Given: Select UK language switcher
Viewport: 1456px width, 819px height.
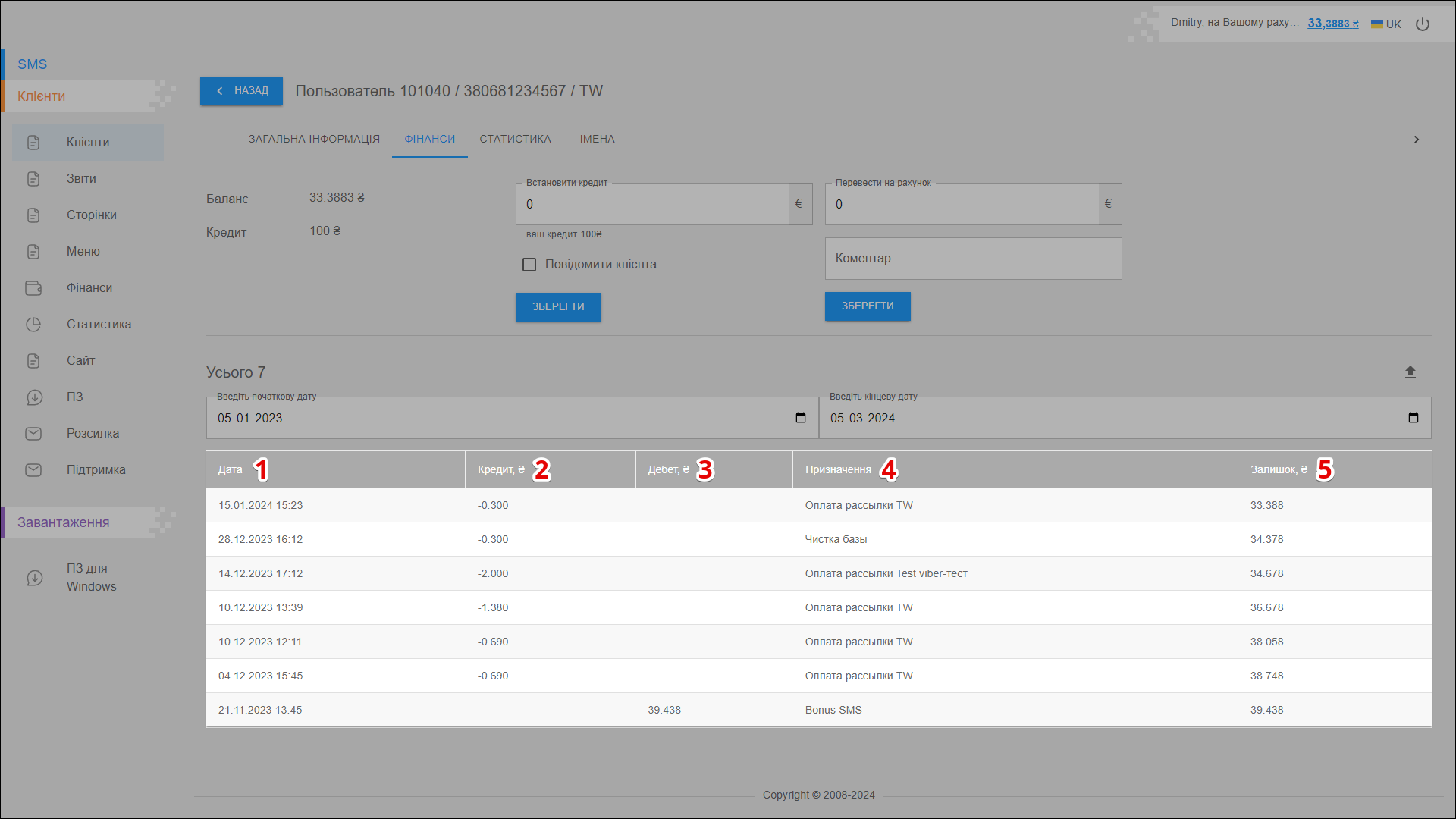Looking at the screenshot, I should [1386, 24].
